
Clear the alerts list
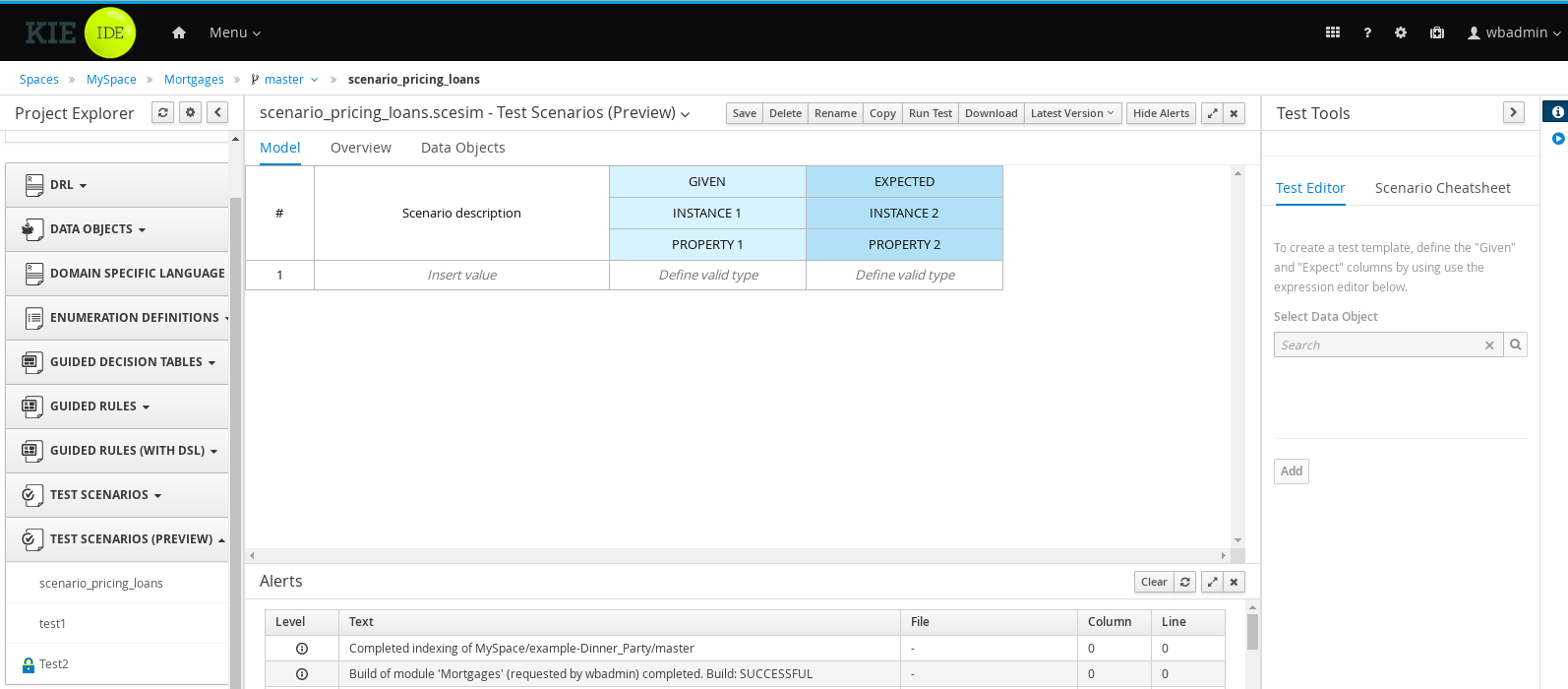[1154, 582]
